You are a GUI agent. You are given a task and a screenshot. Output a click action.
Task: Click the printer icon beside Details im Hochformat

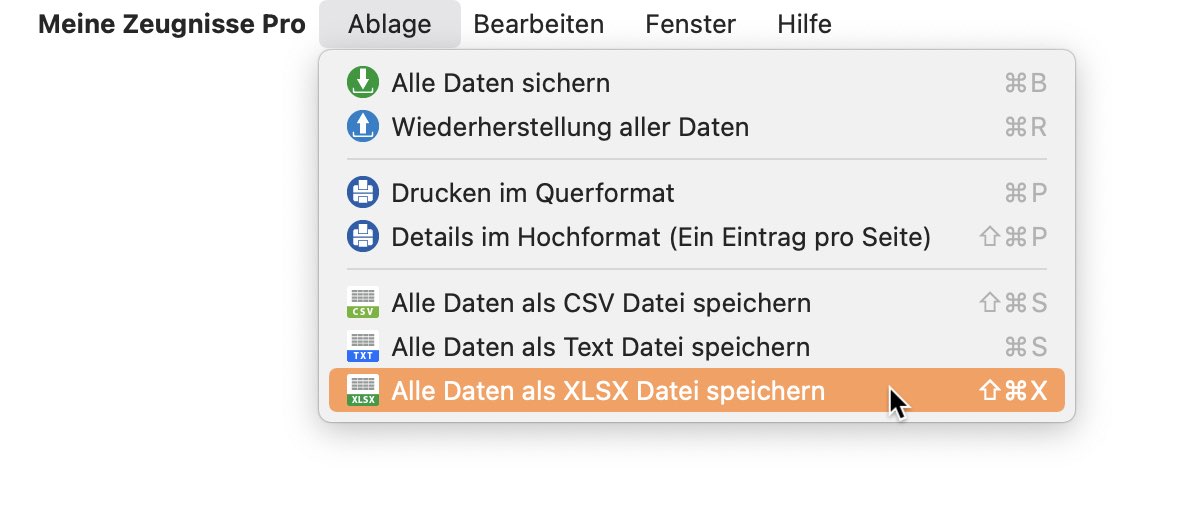362,237
